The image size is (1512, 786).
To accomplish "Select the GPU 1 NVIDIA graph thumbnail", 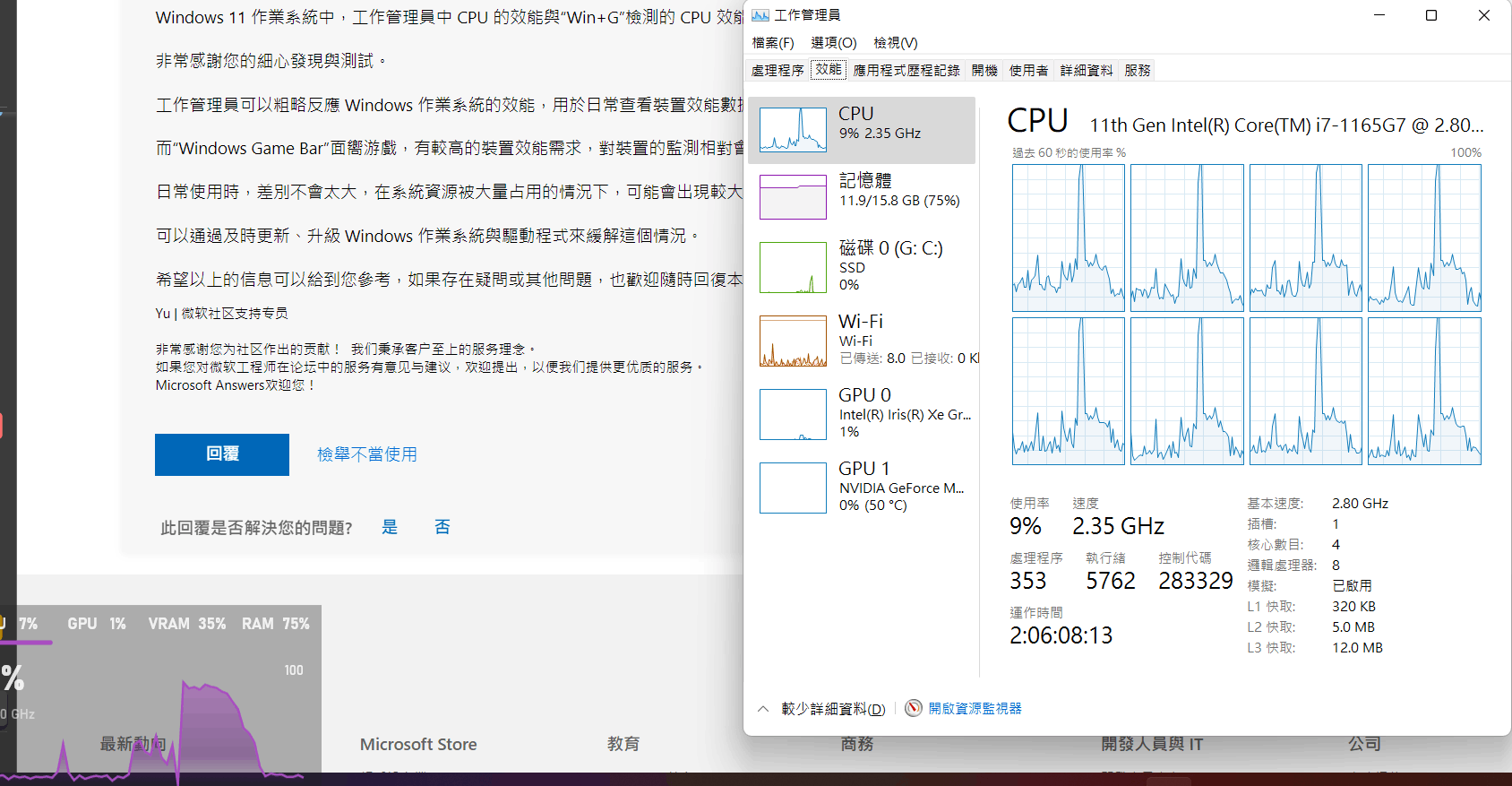I will 793,488.
